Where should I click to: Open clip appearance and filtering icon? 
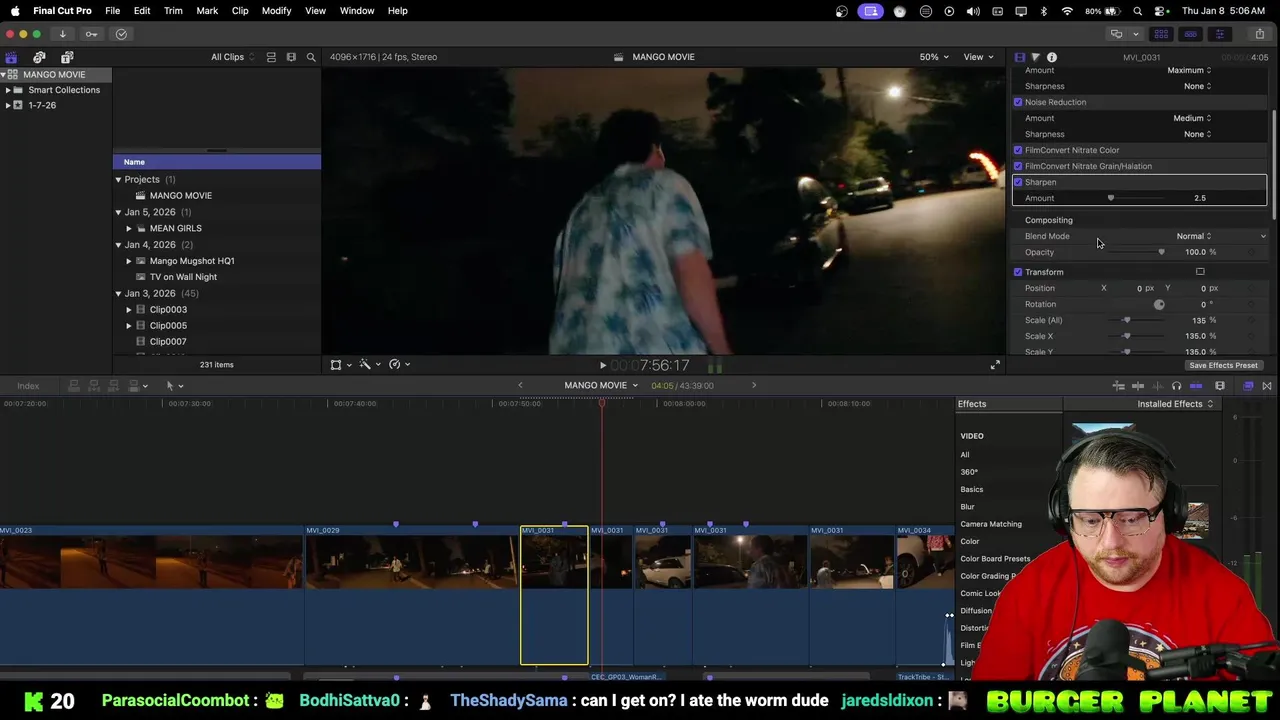coord(291,57)
